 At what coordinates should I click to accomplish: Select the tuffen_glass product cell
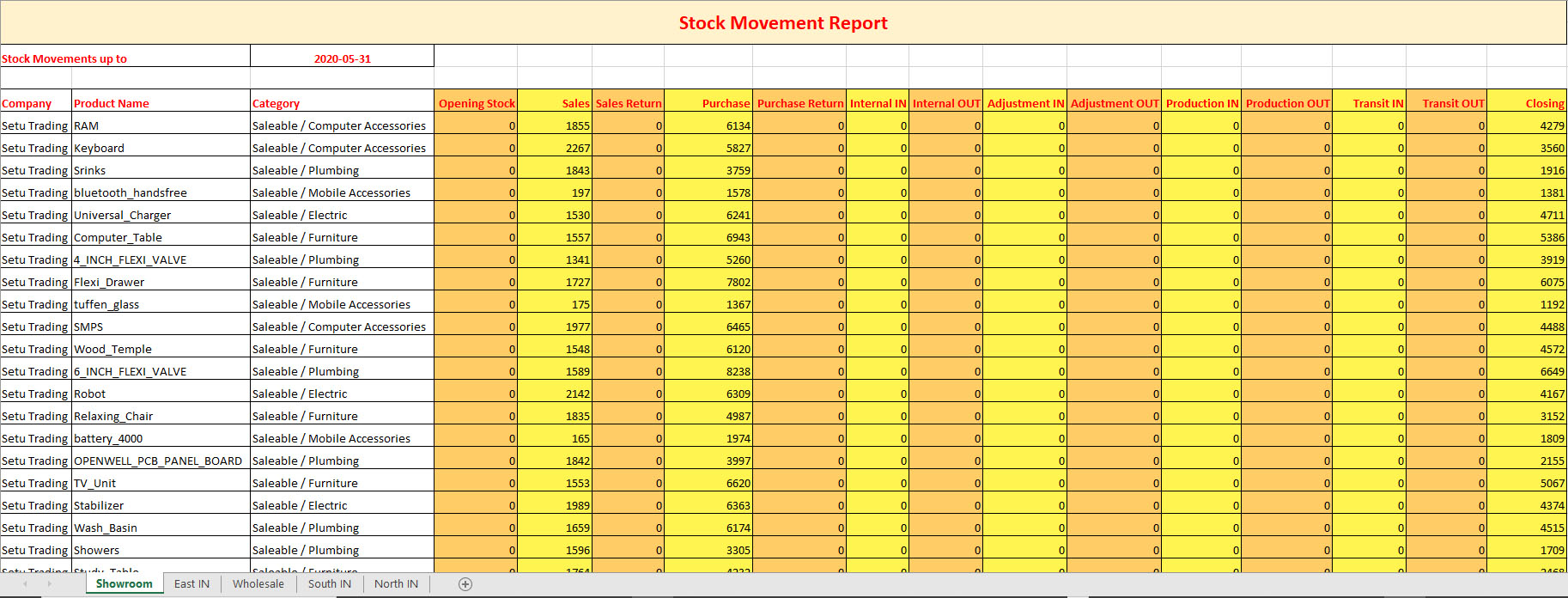161,302
